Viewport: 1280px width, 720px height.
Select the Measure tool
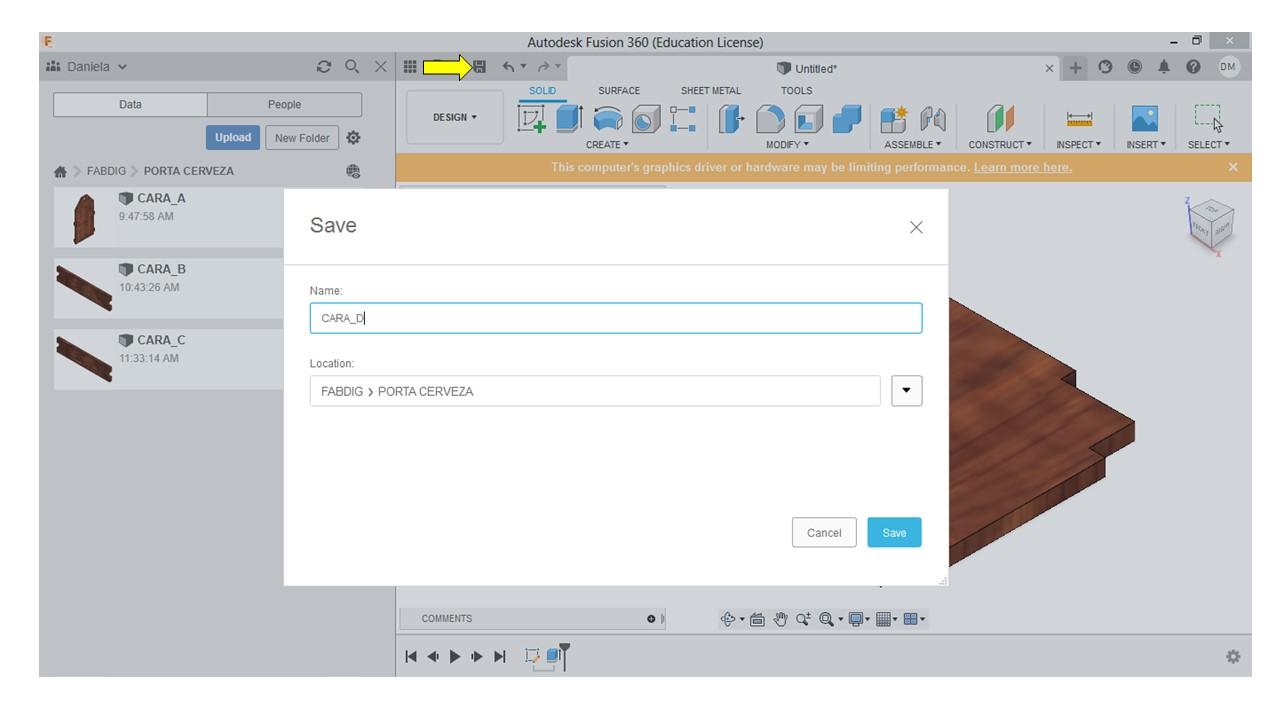1078,121
